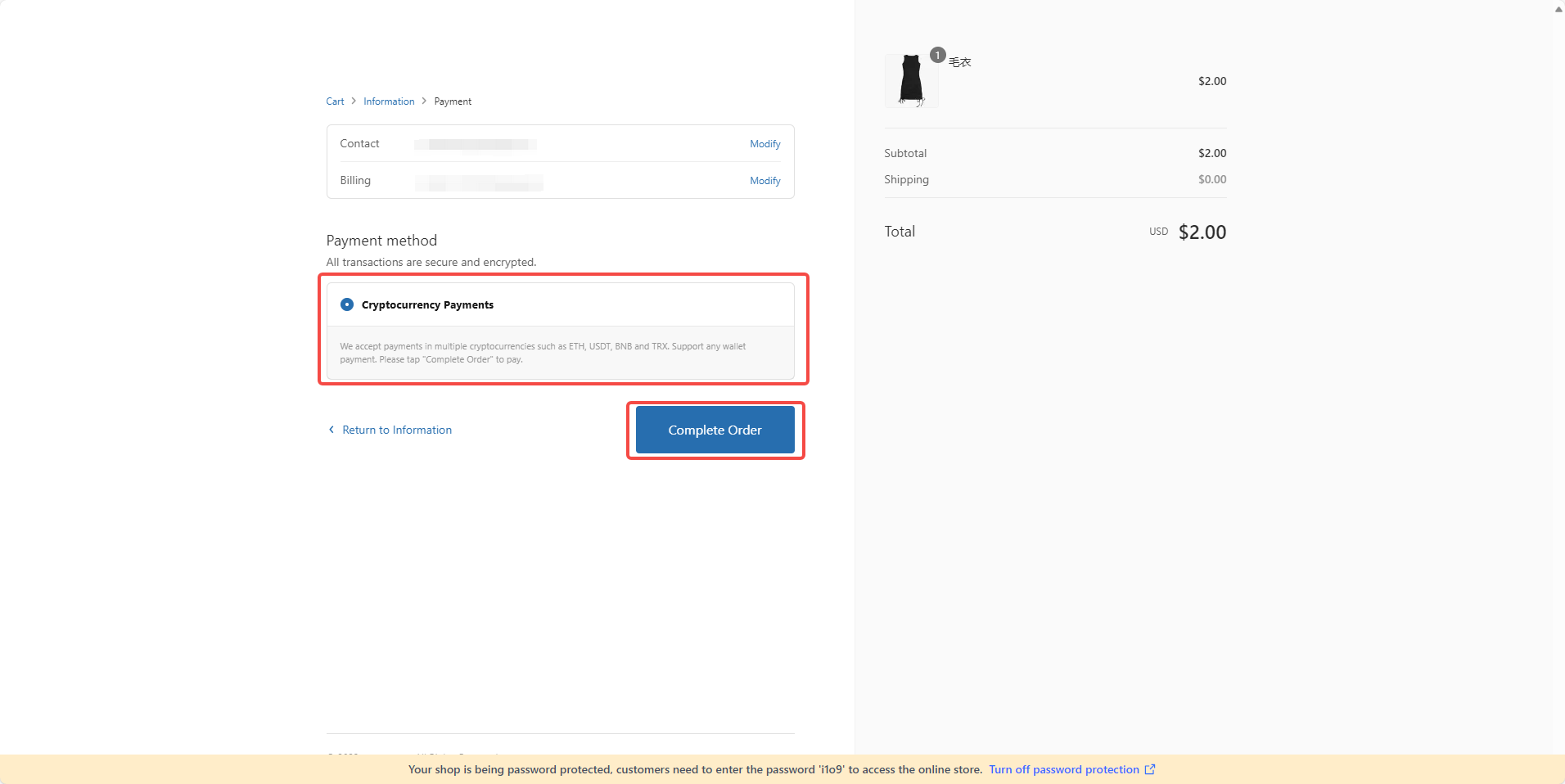
Task: Click the Payment breadcrumb text
Action: tap(453, 101)
